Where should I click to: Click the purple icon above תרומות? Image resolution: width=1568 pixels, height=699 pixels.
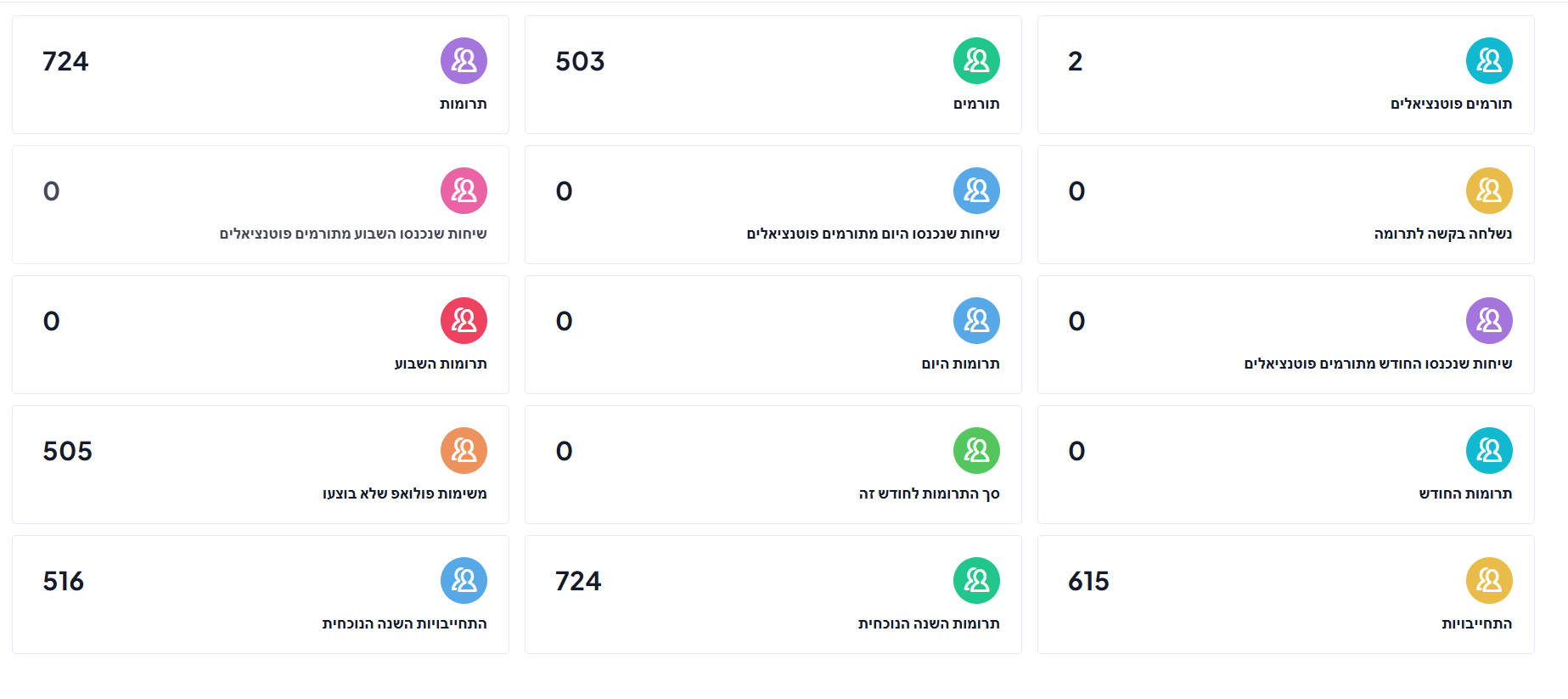464,60
